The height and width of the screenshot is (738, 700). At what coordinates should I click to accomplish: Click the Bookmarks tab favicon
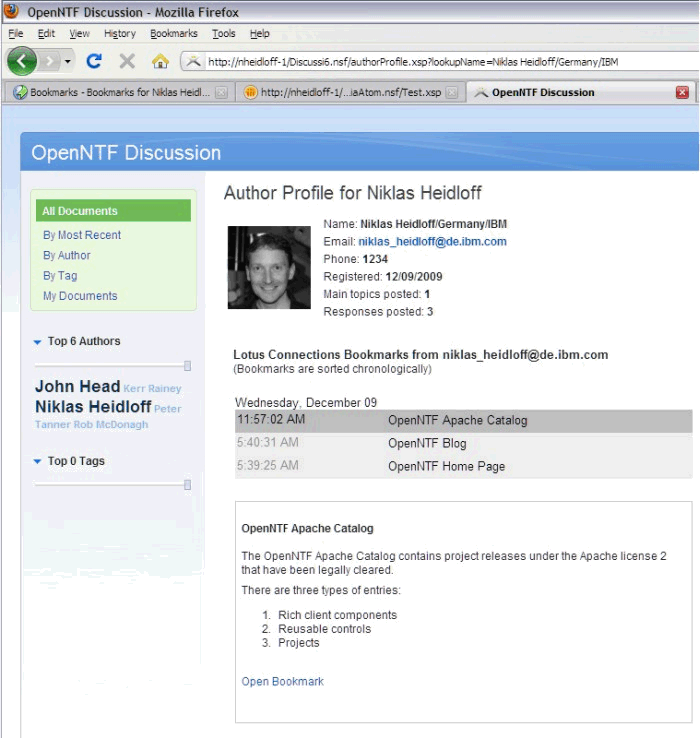click(20, 92)
